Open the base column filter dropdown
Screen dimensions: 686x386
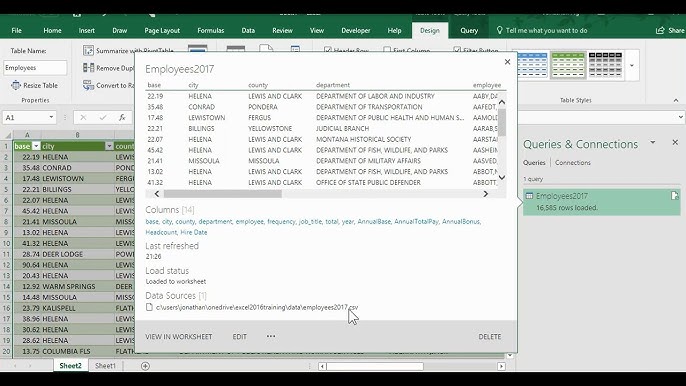click(x=36, y=146)
